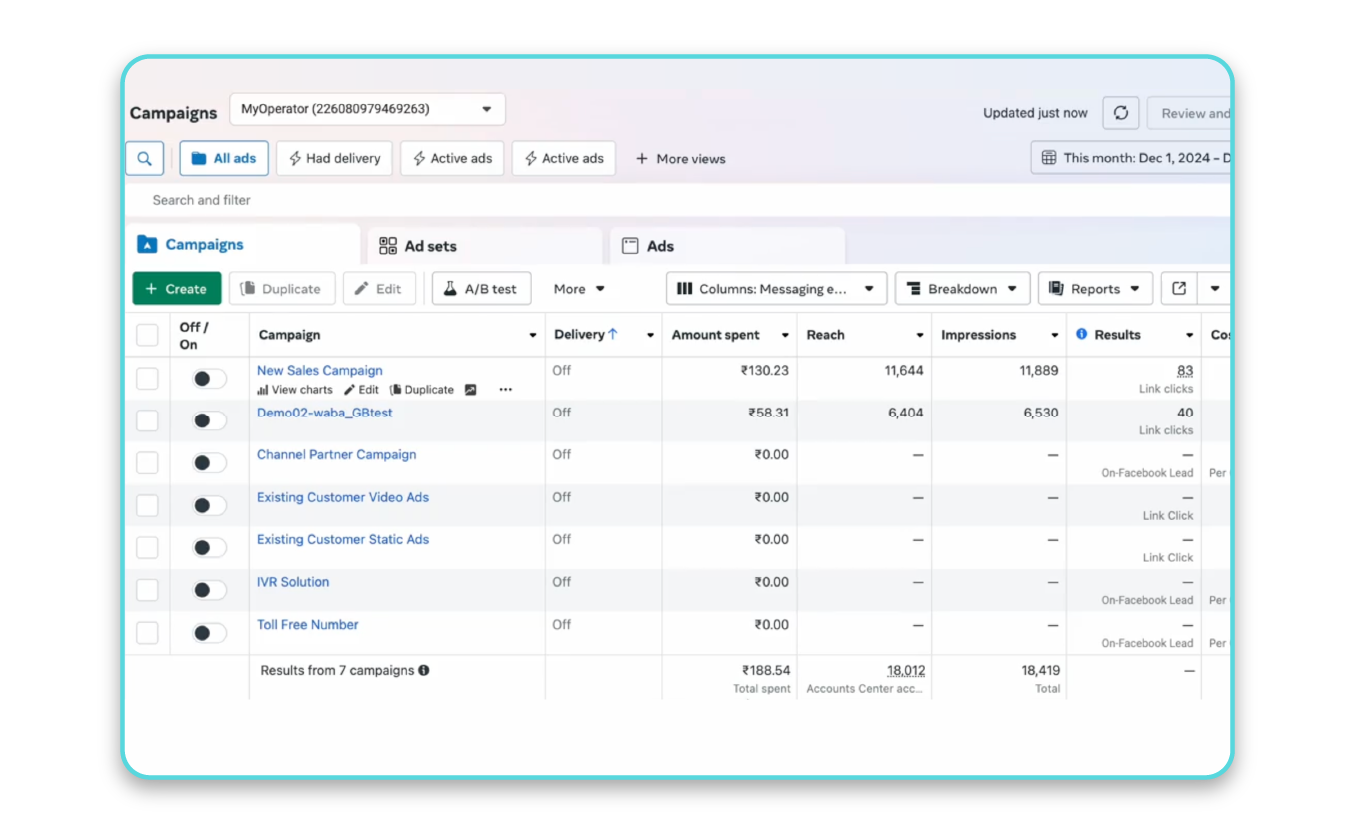Viewport: 1355px width, 835px height.
Task: Open the search icon next to All ads
Action: pyautogui.click(x=144, y=157)
